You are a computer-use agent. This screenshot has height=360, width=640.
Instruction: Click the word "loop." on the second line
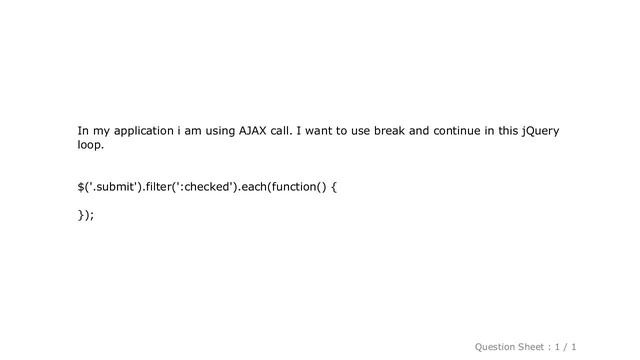coord(91,145)
